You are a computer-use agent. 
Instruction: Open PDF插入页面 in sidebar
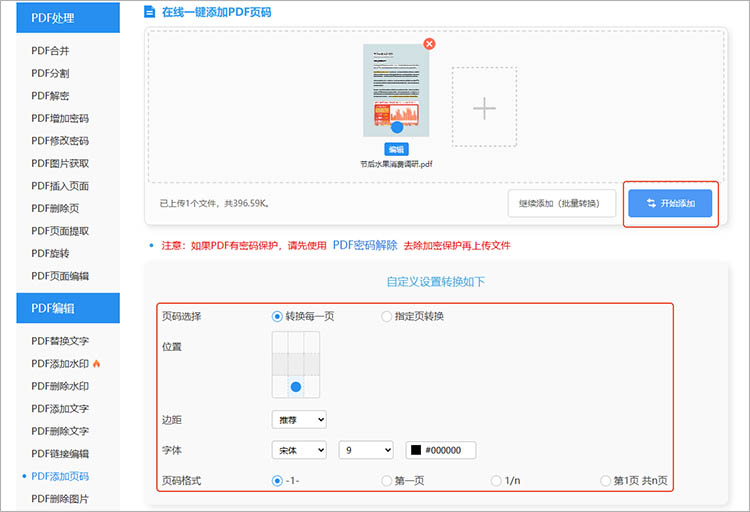60,186
